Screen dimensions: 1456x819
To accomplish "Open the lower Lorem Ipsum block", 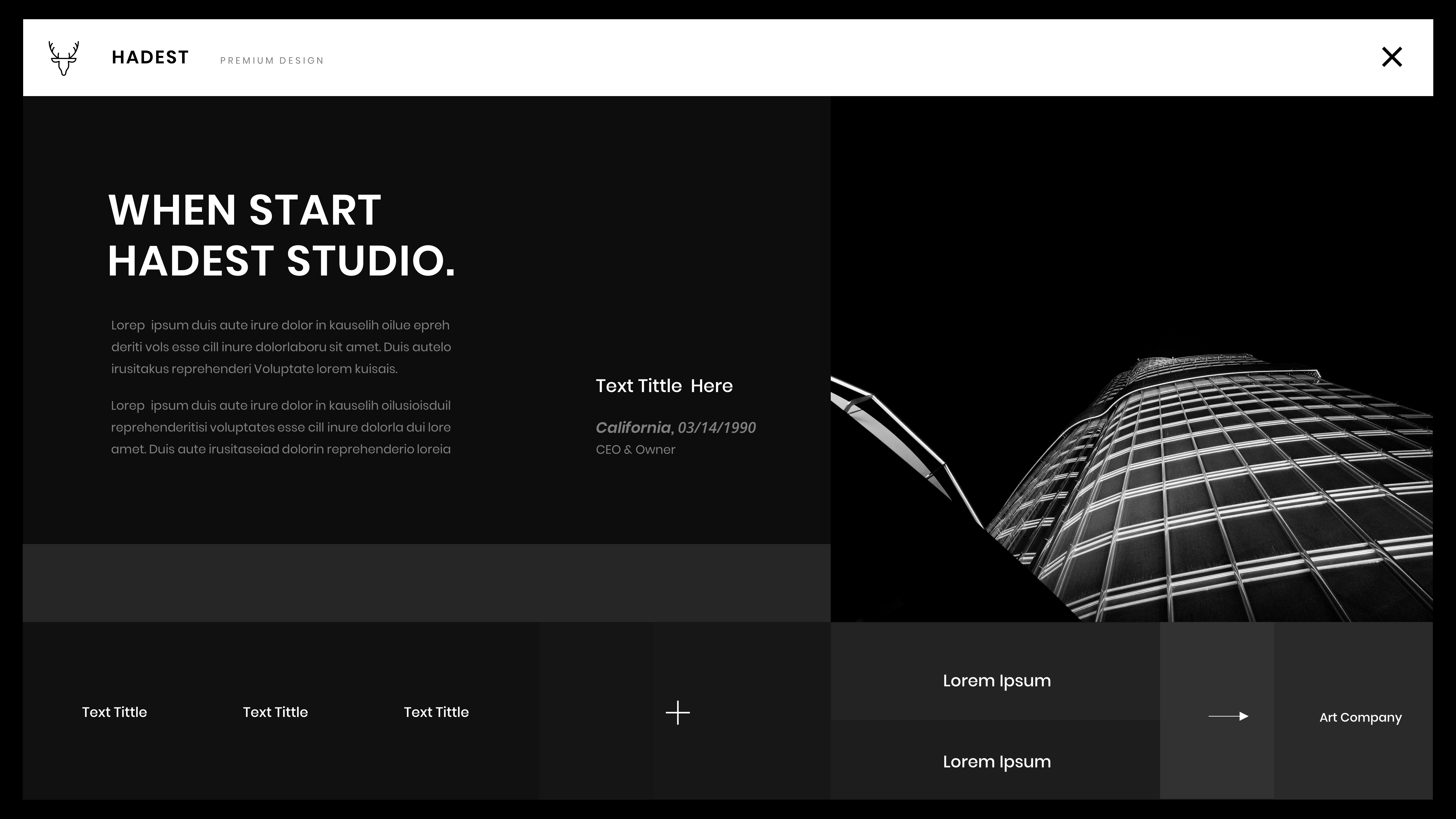I will pyautogui.click(x=997, y=761).
